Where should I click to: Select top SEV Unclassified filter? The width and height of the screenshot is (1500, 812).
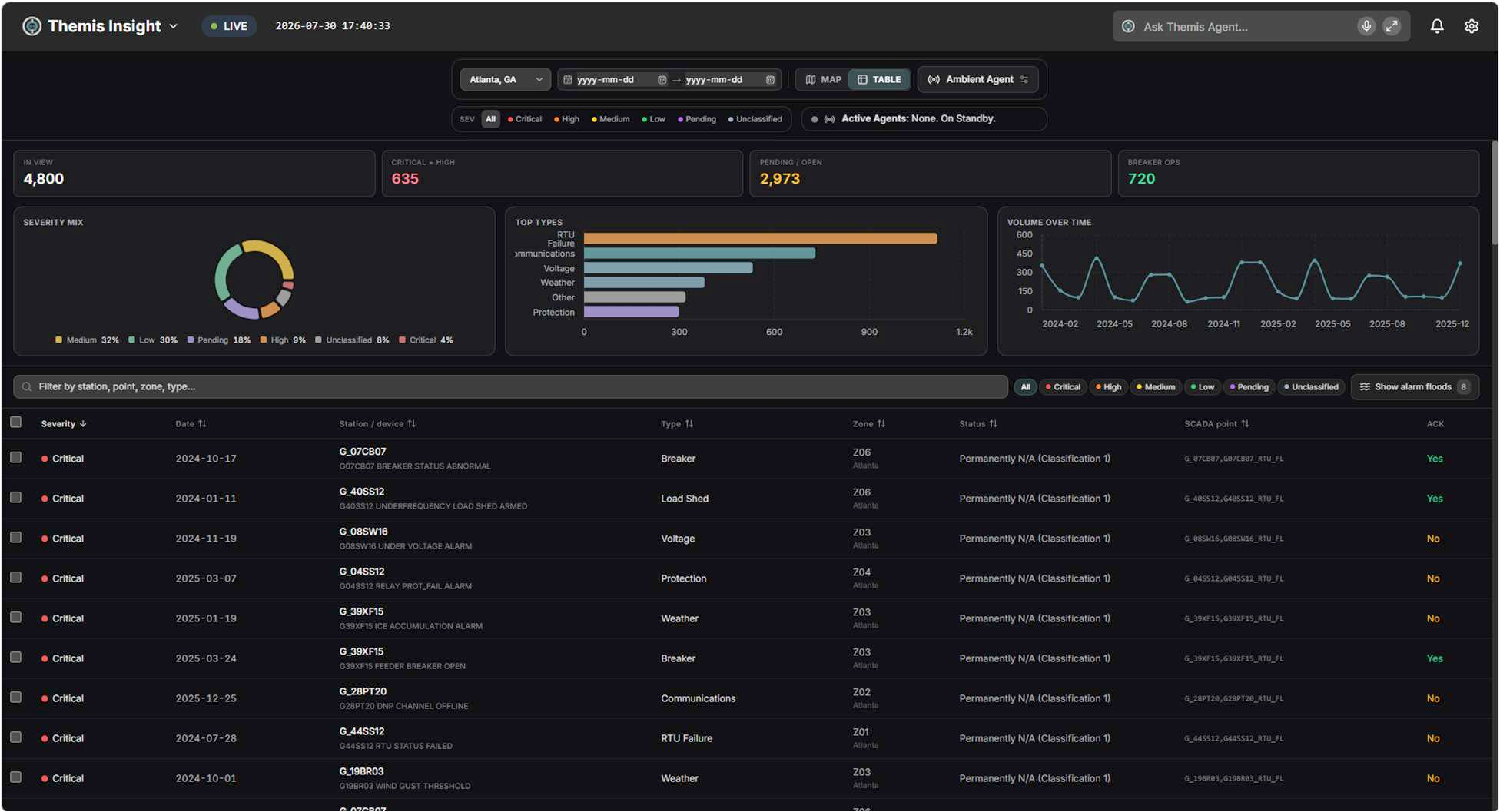click(x=755, y=119)
